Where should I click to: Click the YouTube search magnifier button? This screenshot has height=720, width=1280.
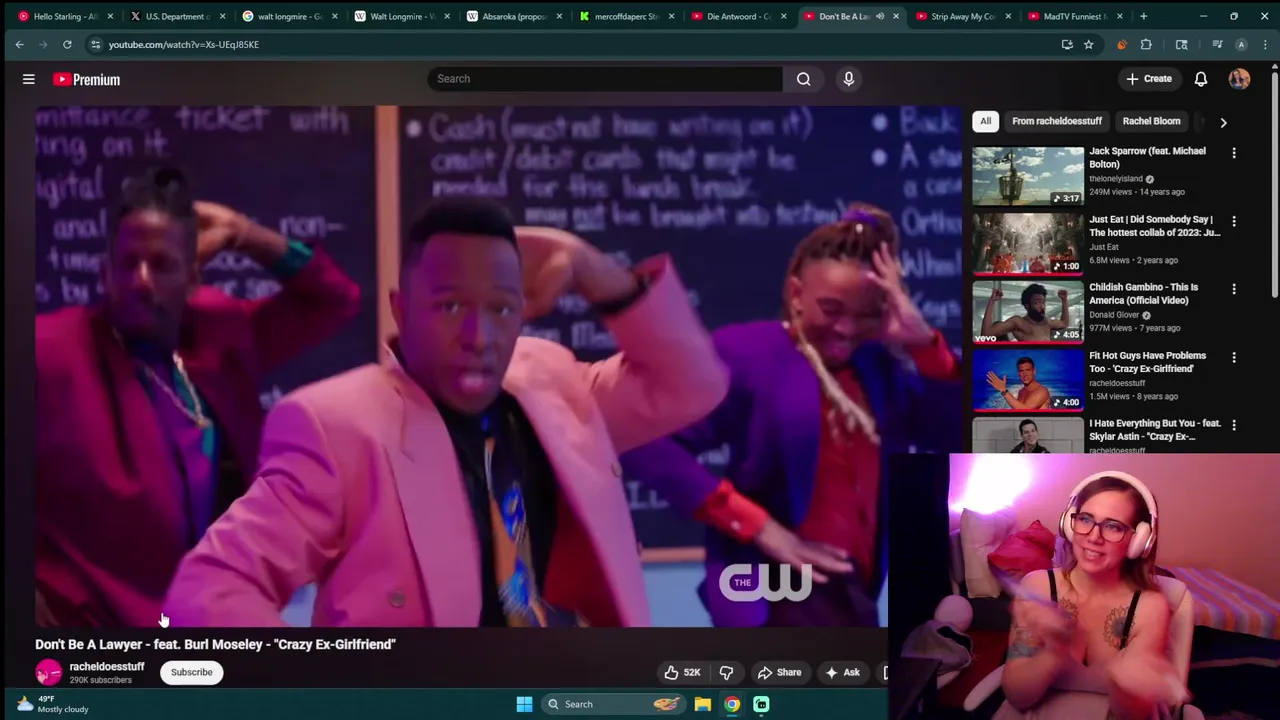tap(804, 79)
